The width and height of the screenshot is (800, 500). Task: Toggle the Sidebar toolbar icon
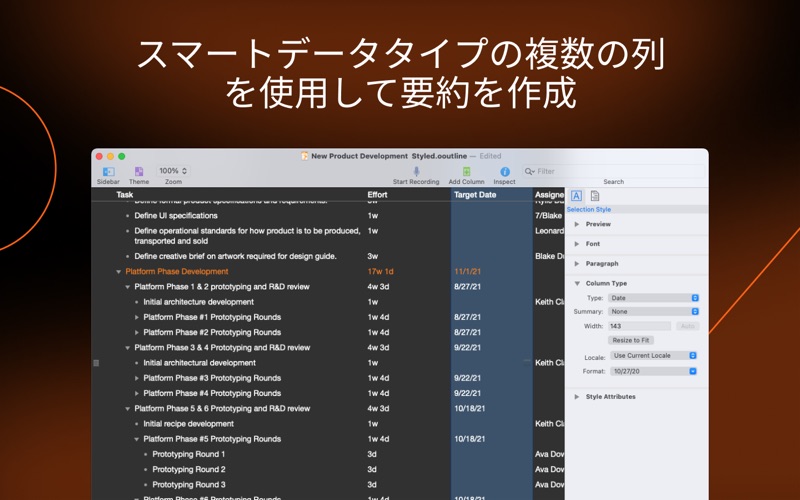pos(108,171)
